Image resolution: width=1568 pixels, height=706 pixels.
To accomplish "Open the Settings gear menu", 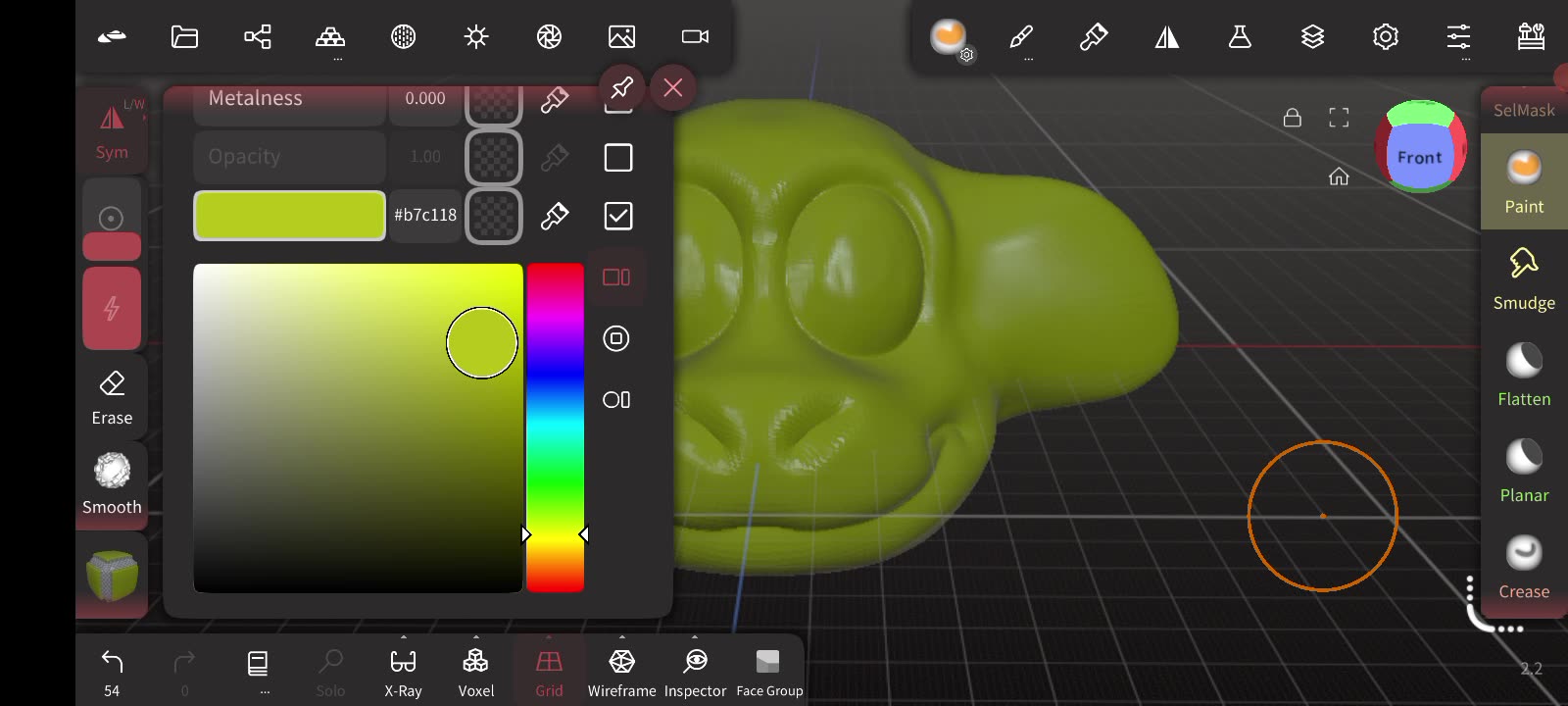I will click(1385, 37).
